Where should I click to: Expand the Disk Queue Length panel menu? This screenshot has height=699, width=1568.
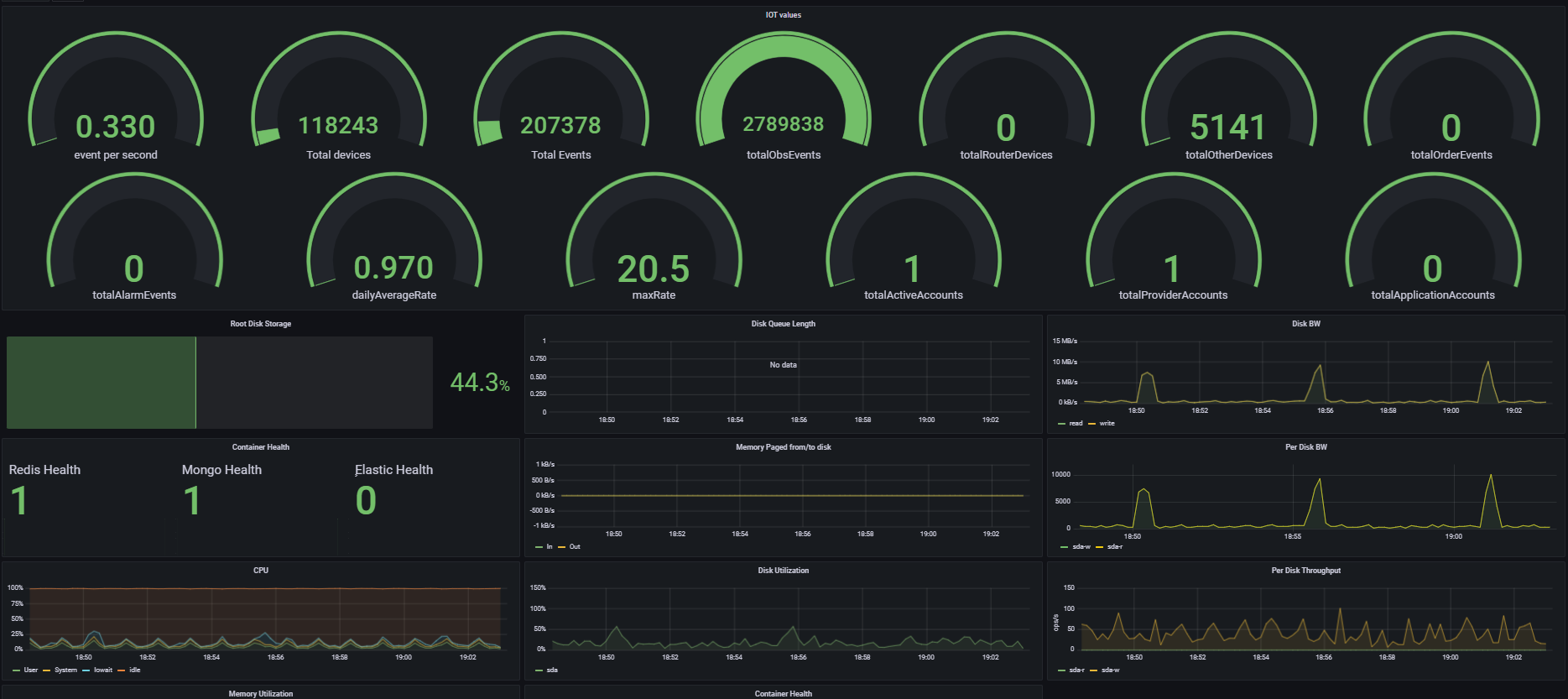(x=783, y=324)
